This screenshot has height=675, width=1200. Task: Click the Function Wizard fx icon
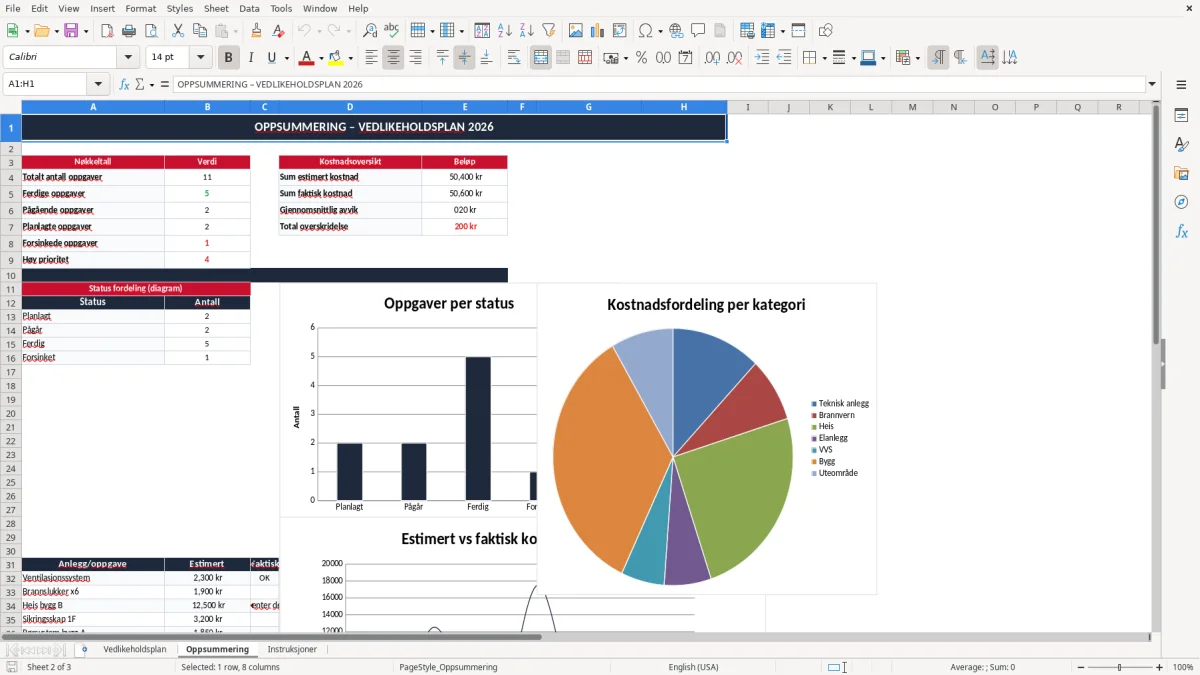(x=124, y=85)
